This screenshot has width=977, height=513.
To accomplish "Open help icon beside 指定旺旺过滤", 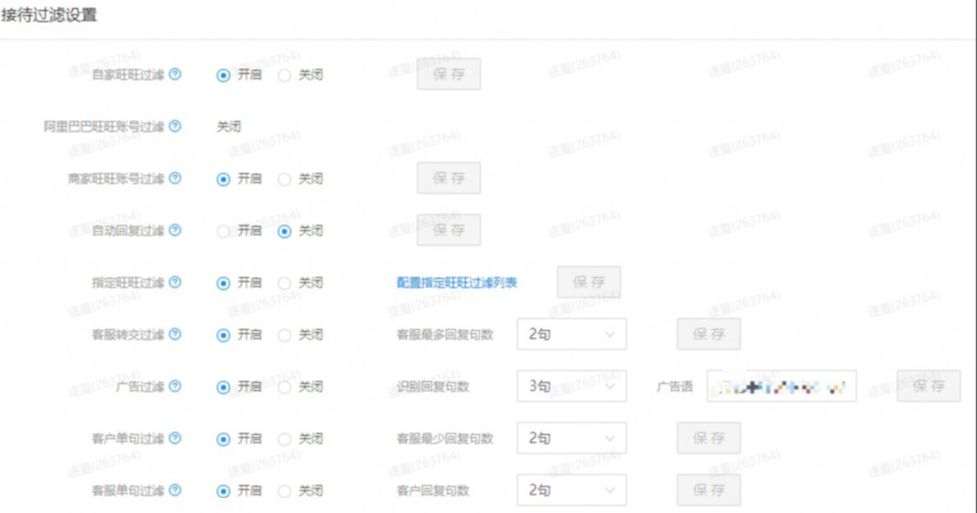I will [176, 282].
